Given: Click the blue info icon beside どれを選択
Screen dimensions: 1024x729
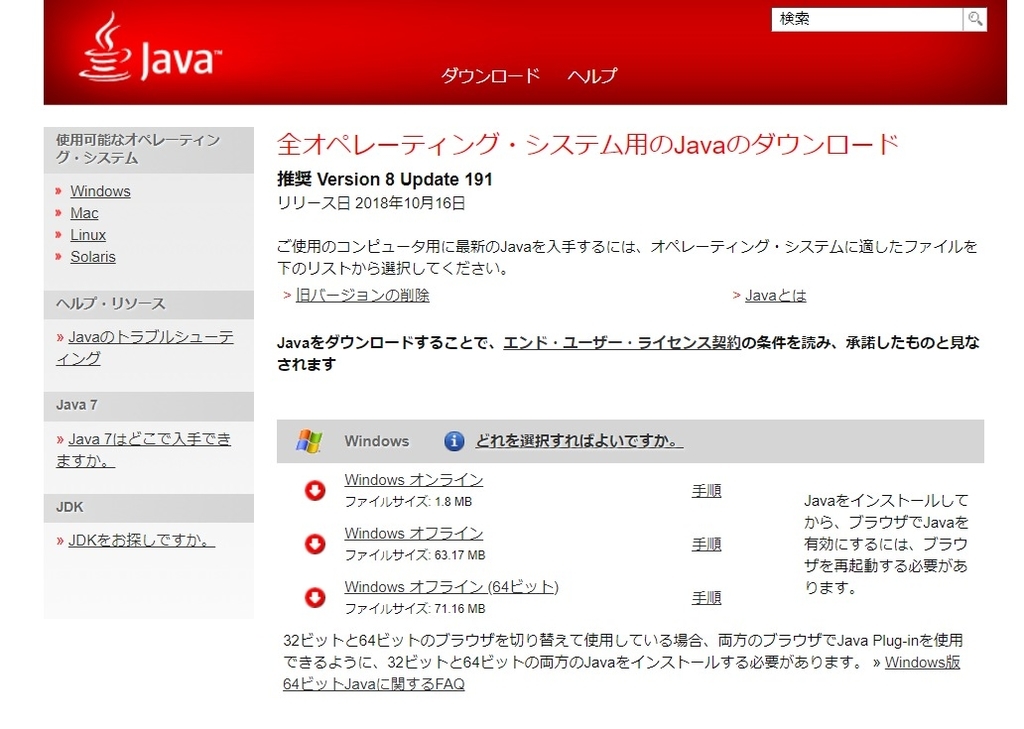Looking at the screenshot, I should coord(454,441).
